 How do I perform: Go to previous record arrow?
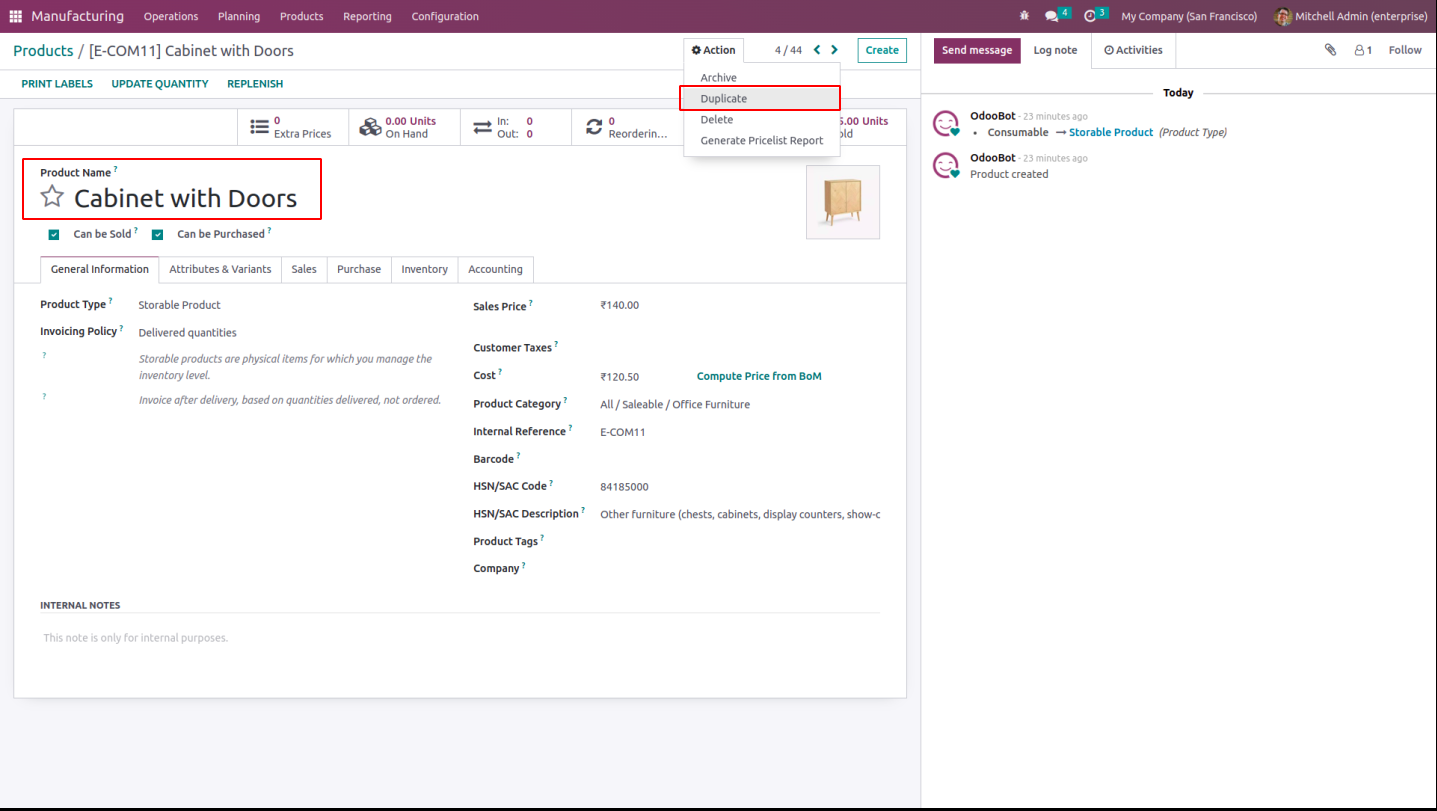[817, 50]
